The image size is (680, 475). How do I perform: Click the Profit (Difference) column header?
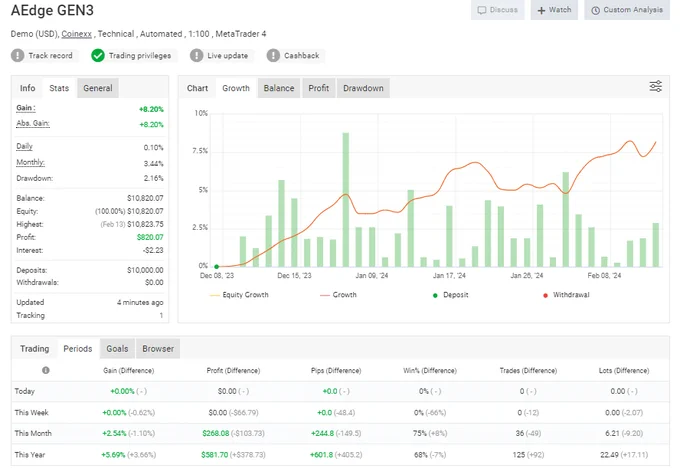233,370
